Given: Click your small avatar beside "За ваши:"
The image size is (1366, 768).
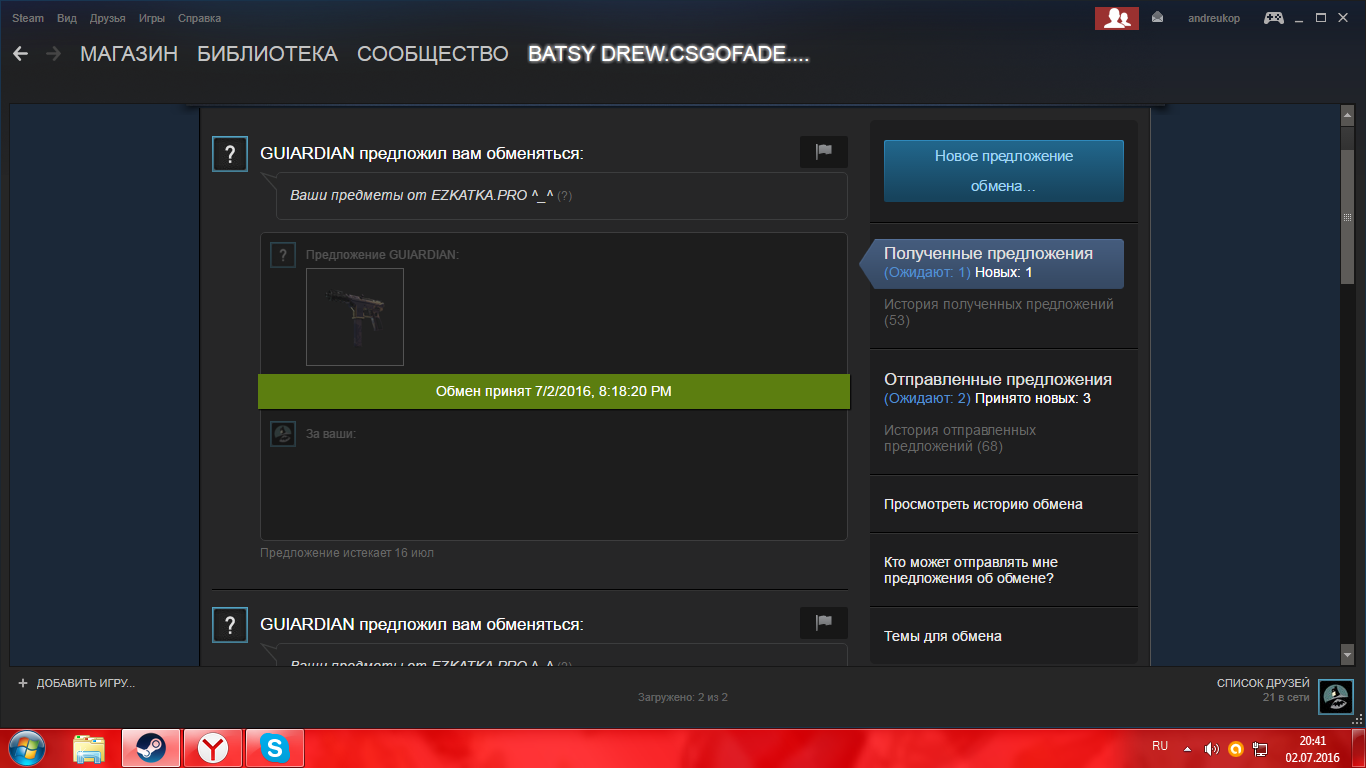Looking at the screenshot, I should tap(283, 434).
